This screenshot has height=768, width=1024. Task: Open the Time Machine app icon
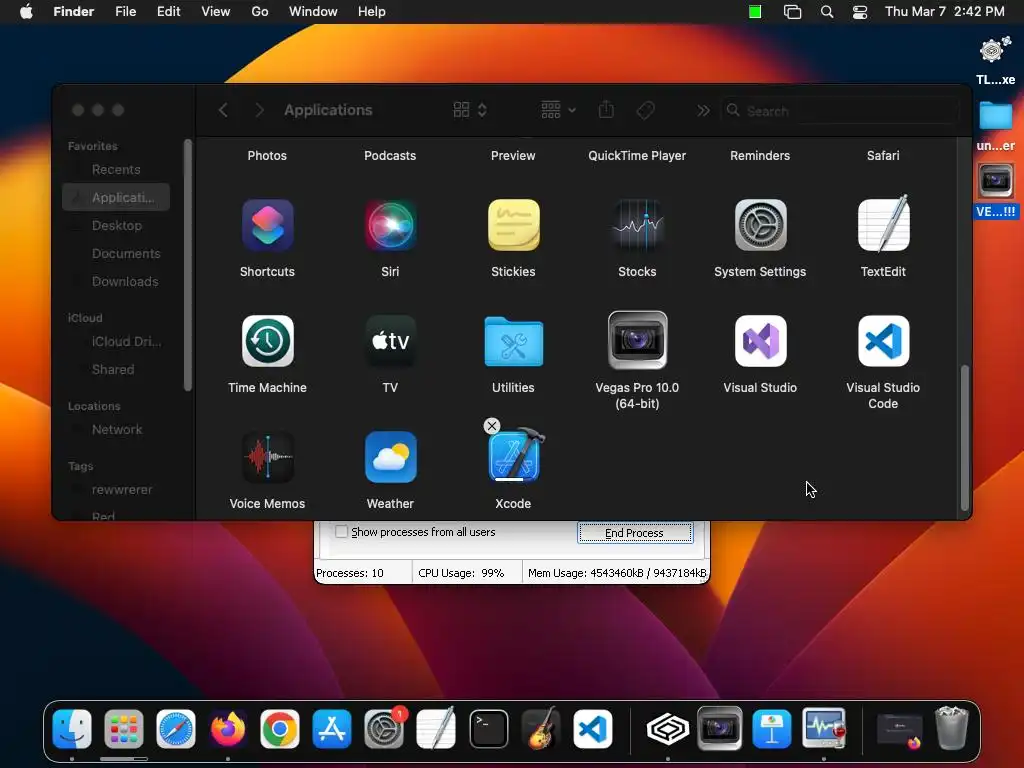point(267,341)
